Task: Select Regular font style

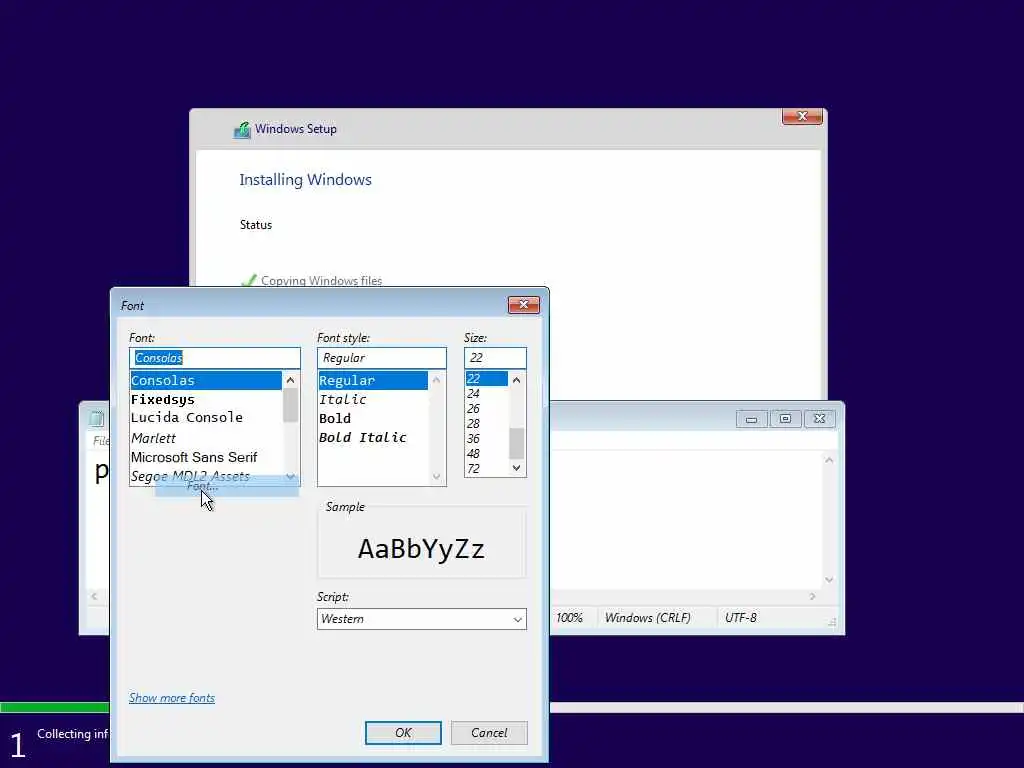Action: coord(373,380)
